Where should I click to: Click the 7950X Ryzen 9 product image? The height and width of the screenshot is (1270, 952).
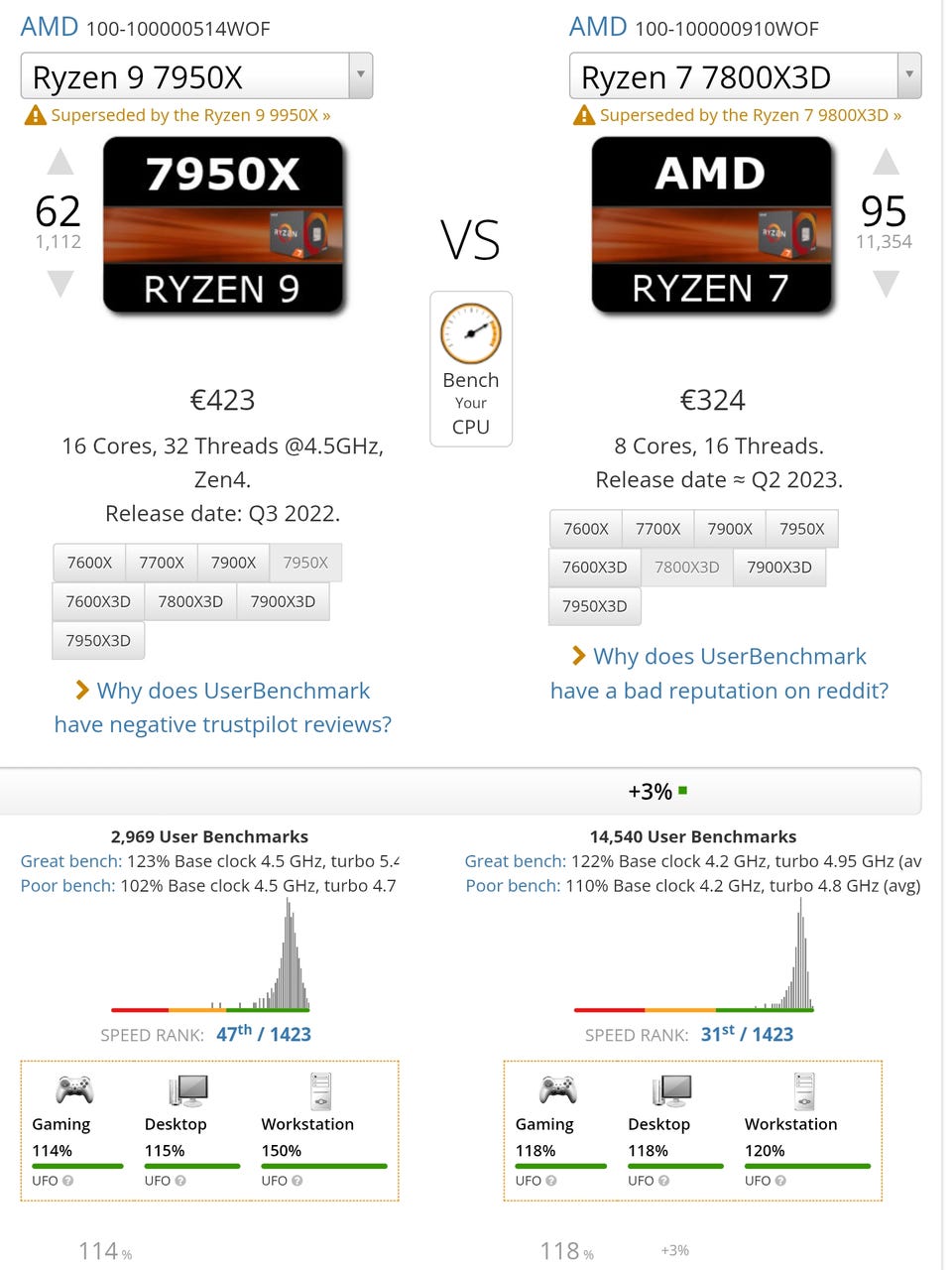[x=223, y=225]
